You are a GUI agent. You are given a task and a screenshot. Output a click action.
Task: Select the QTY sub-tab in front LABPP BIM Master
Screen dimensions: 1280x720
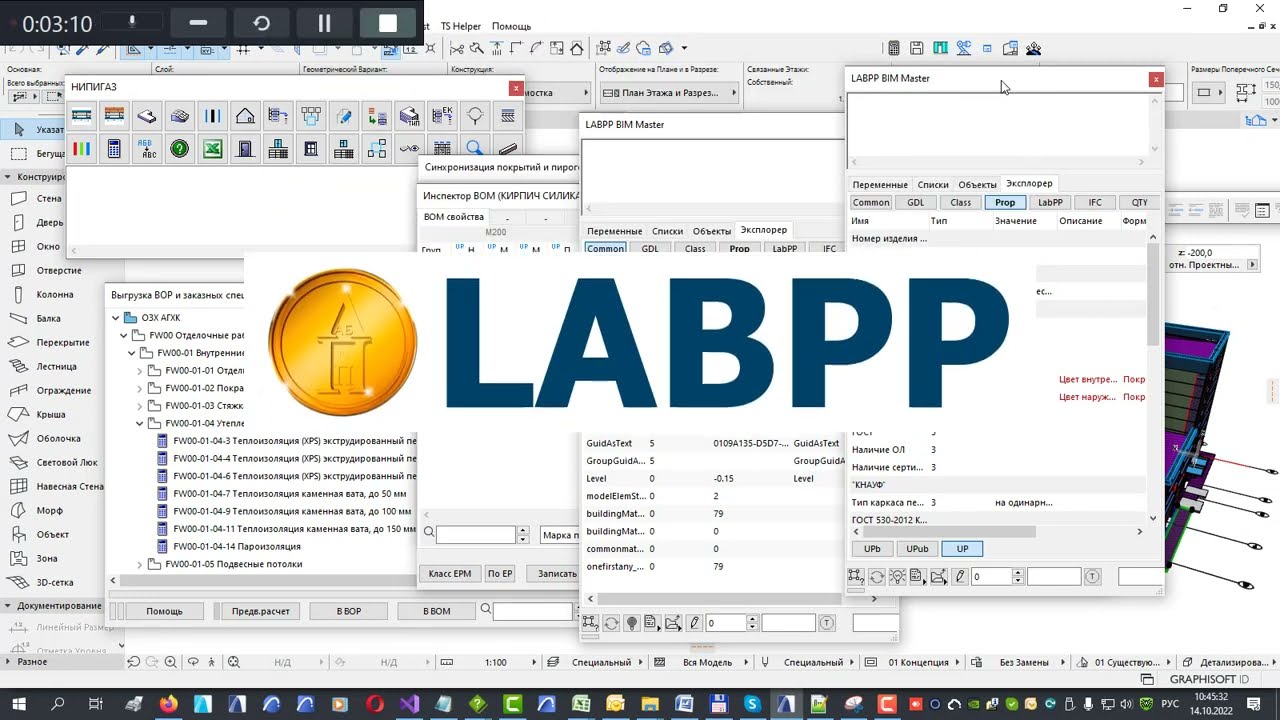[1140, 202]
